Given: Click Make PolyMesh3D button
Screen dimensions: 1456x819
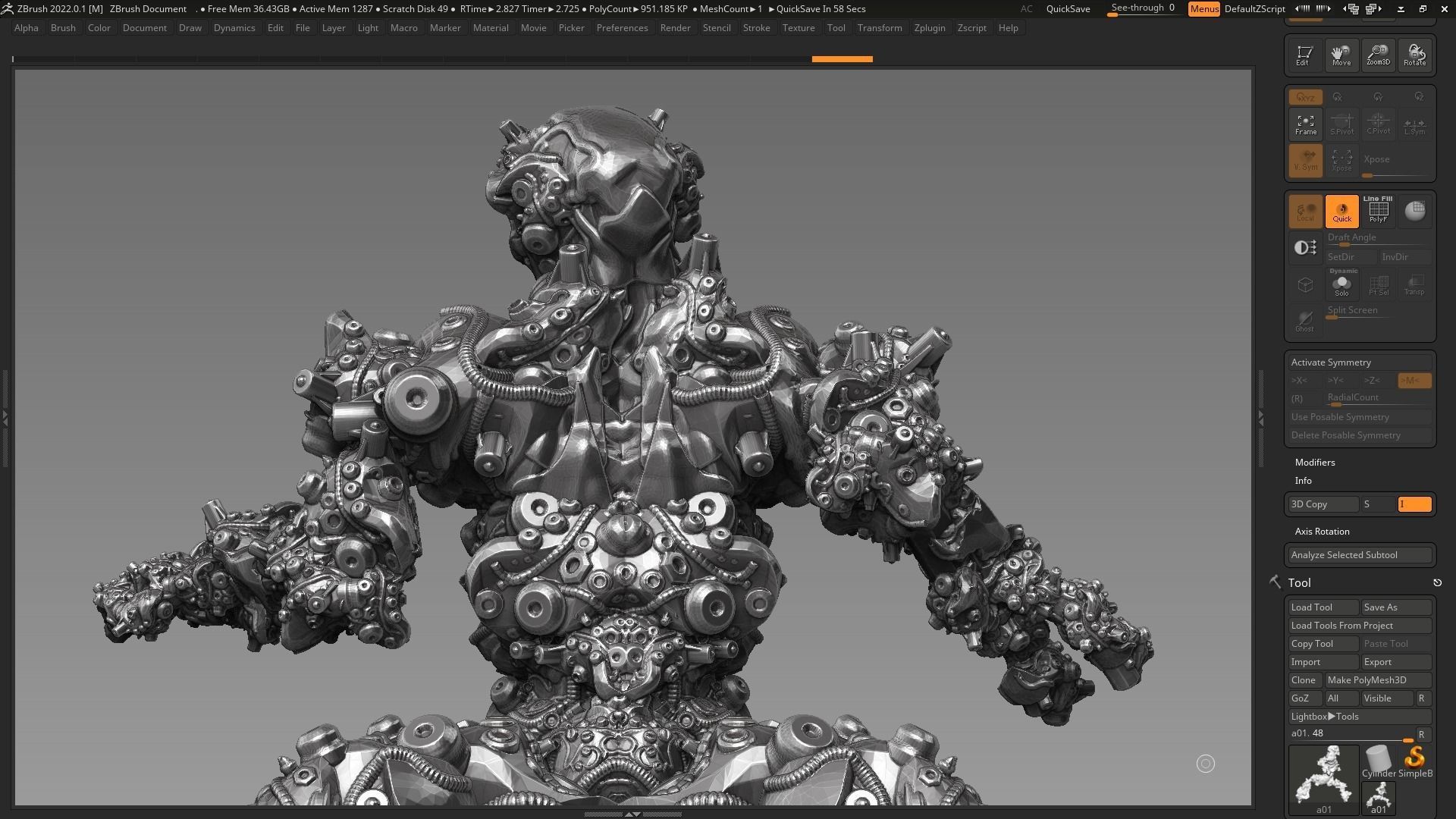Looking at the screenshot, I should 1377,680.
